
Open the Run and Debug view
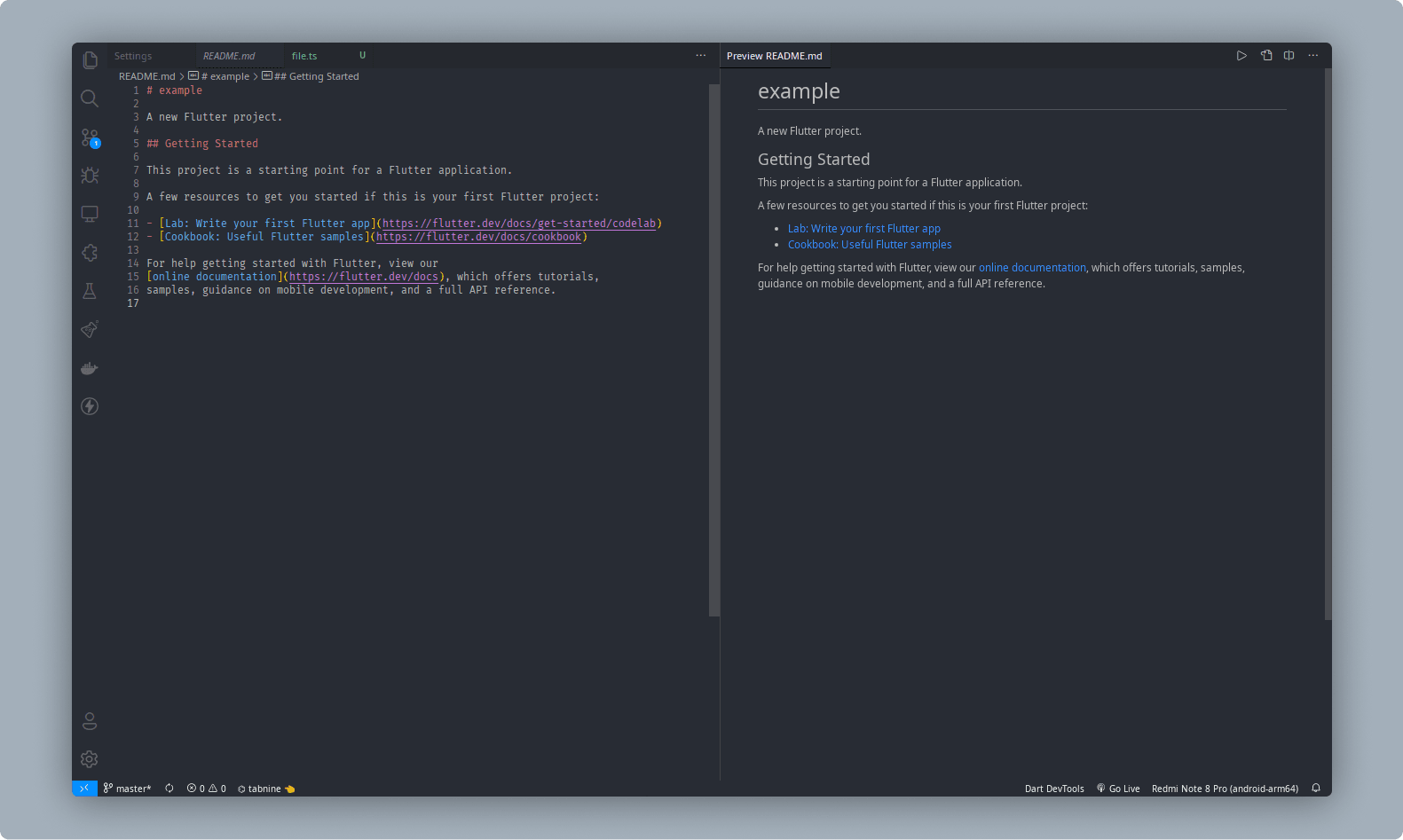click(x=90, y=176)
